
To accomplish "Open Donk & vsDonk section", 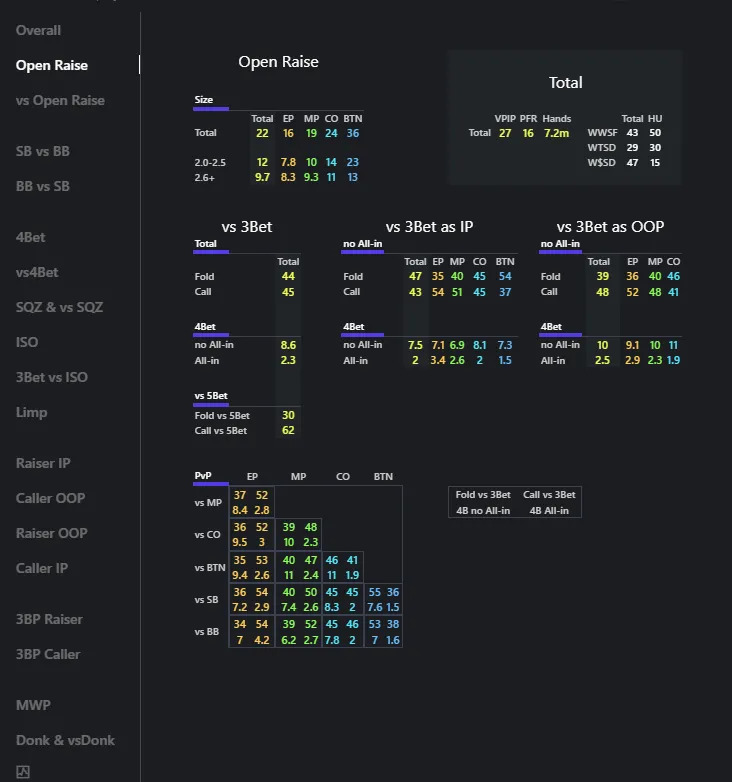I will click(65, 740).
